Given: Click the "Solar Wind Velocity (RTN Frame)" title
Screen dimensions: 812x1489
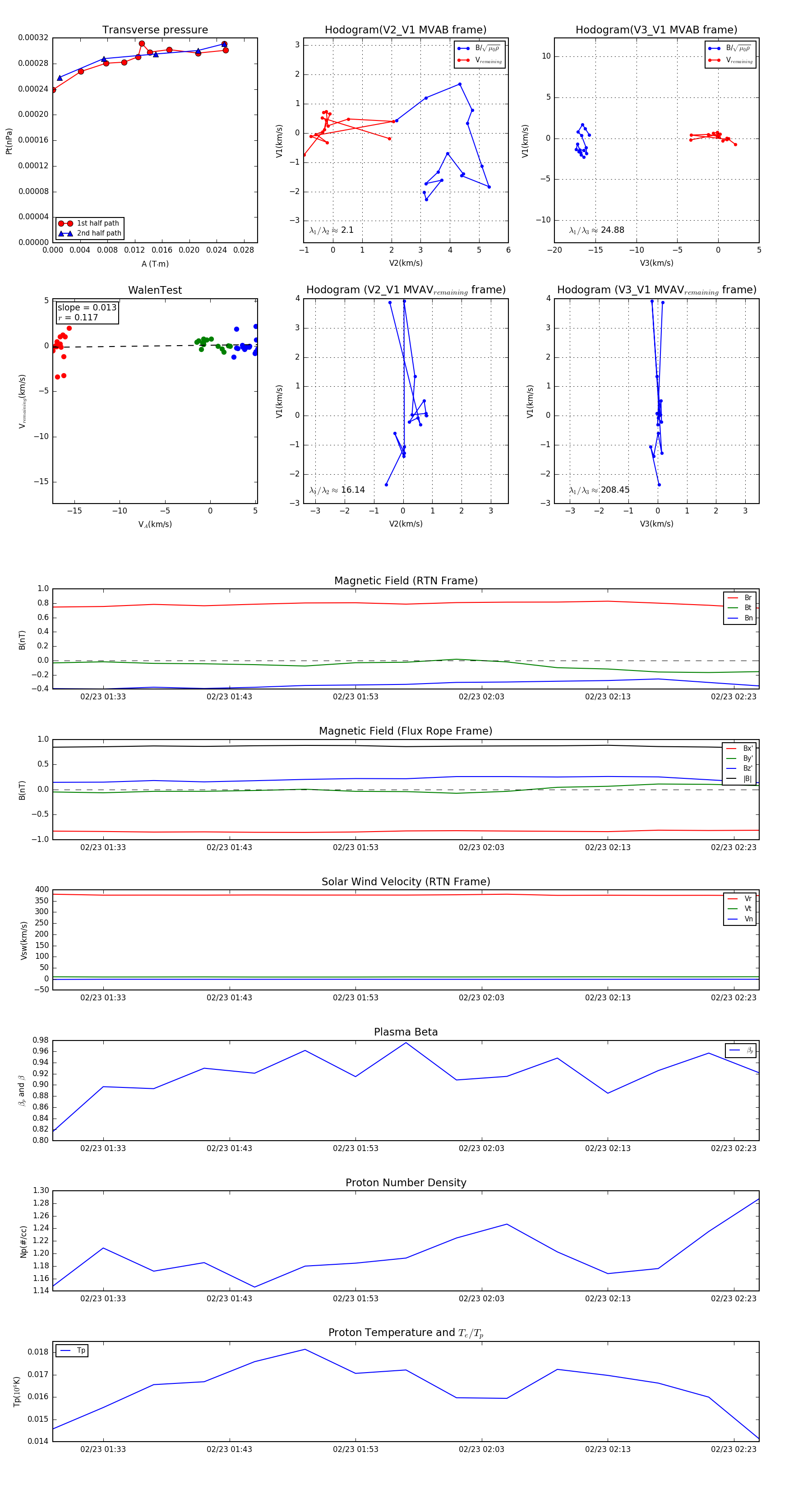Looking at the screenshot, I should (x=406, y=882).
